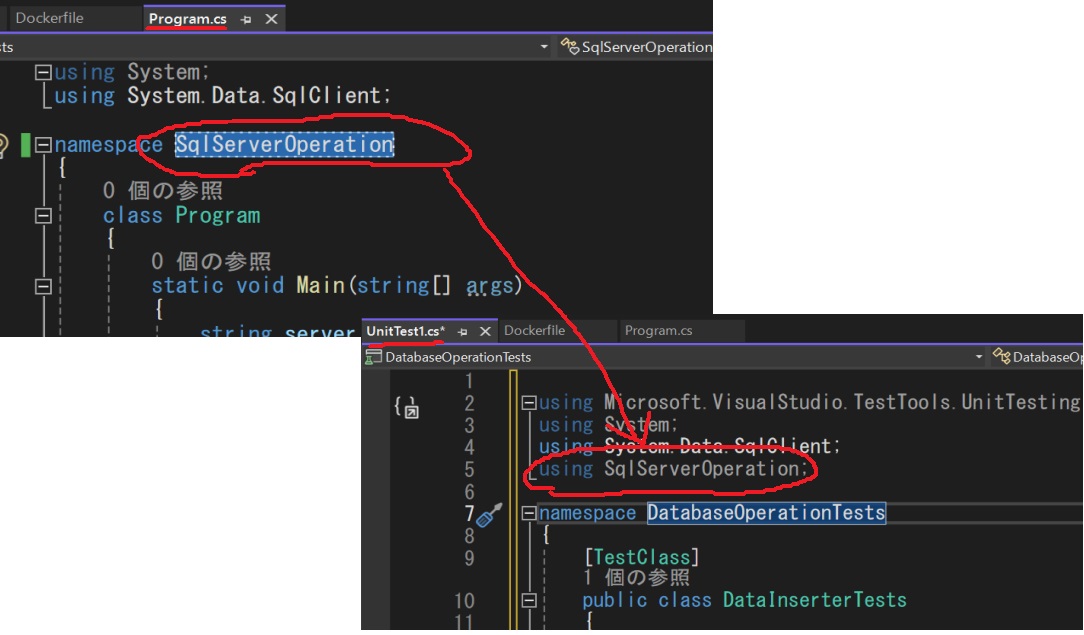Collapse the static void Main method
Image resolution: width=1084 pixels, height=635 pixels.
[x=44, y=285]
